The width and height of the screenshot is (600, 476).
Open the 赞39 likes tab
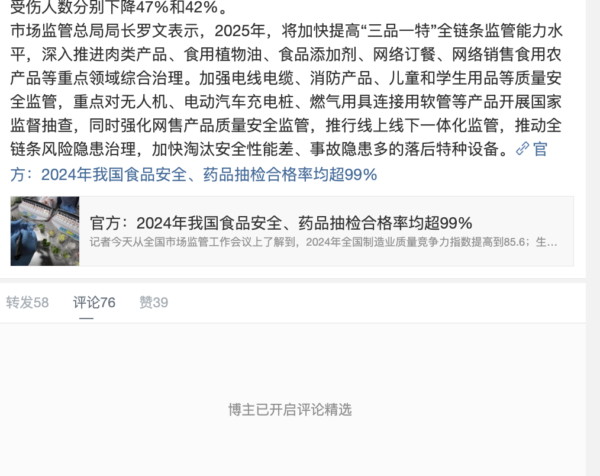tap(154, 302)
